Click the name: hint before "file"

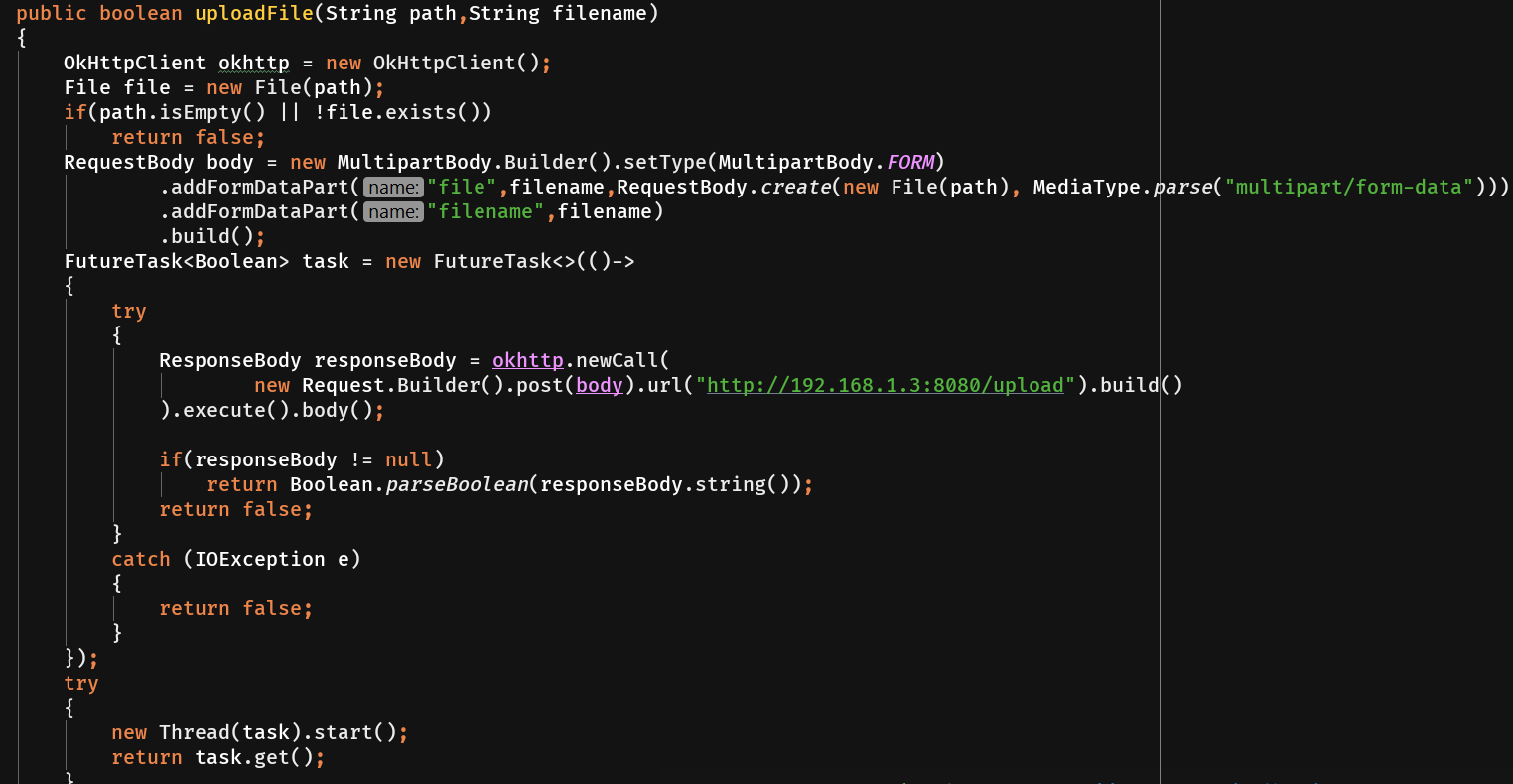(x=394, y=187)
